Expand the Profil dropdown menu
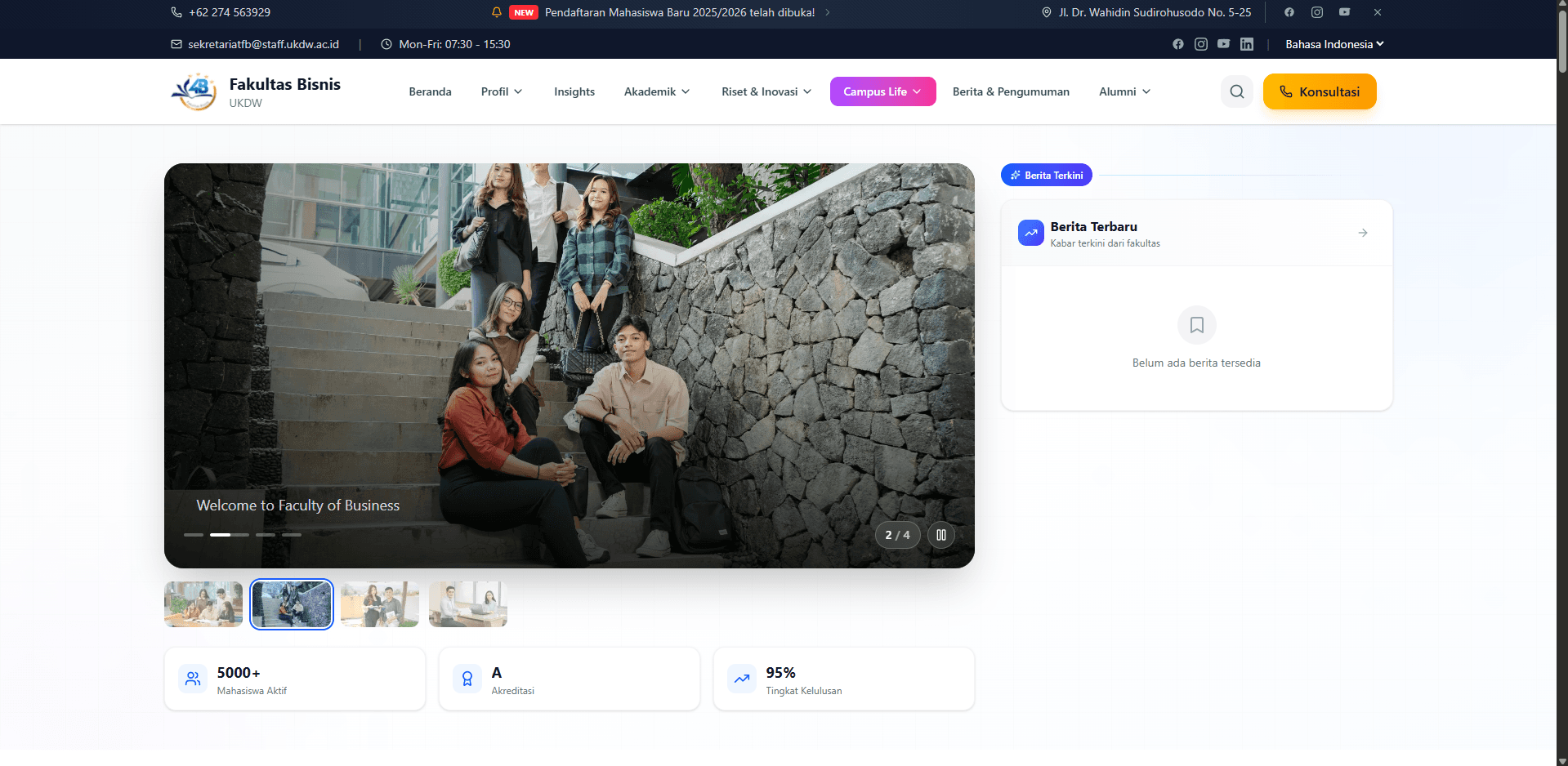Viewport: 1568px width, 766px height. point(501,91)
